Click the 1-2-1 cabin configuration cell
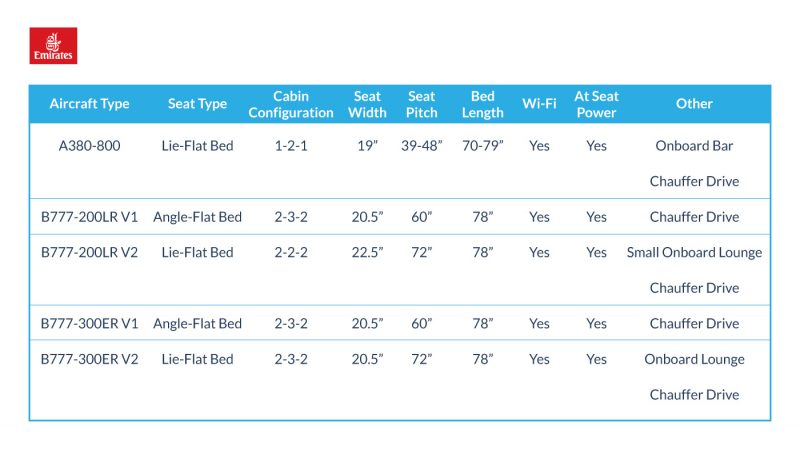The height and width of the screenshot is (450, 800). coord(291,146)
